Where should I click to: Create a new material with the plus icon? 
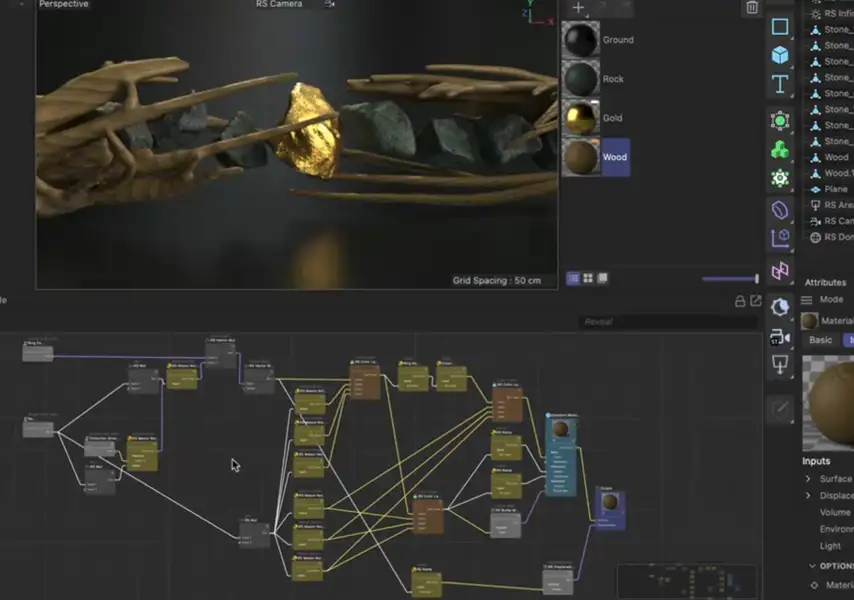pyautogui.click(x=578, y=8)
